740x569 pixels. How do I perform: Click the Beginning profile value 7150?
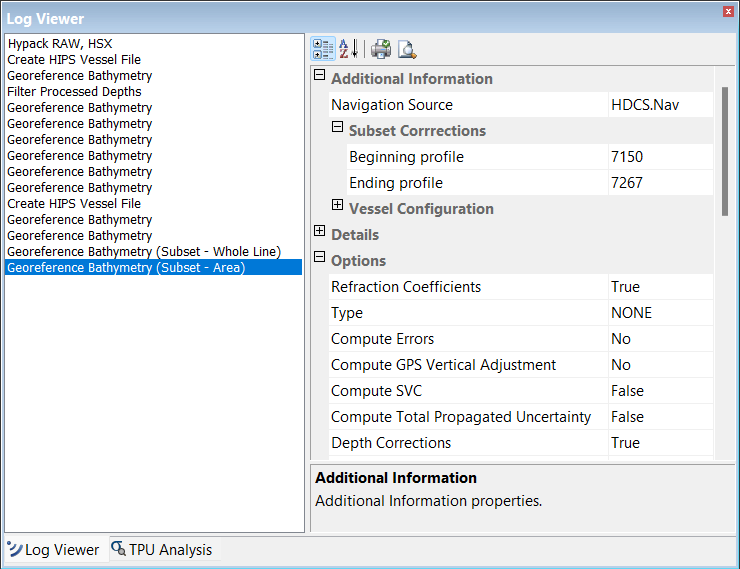[627, 157]
